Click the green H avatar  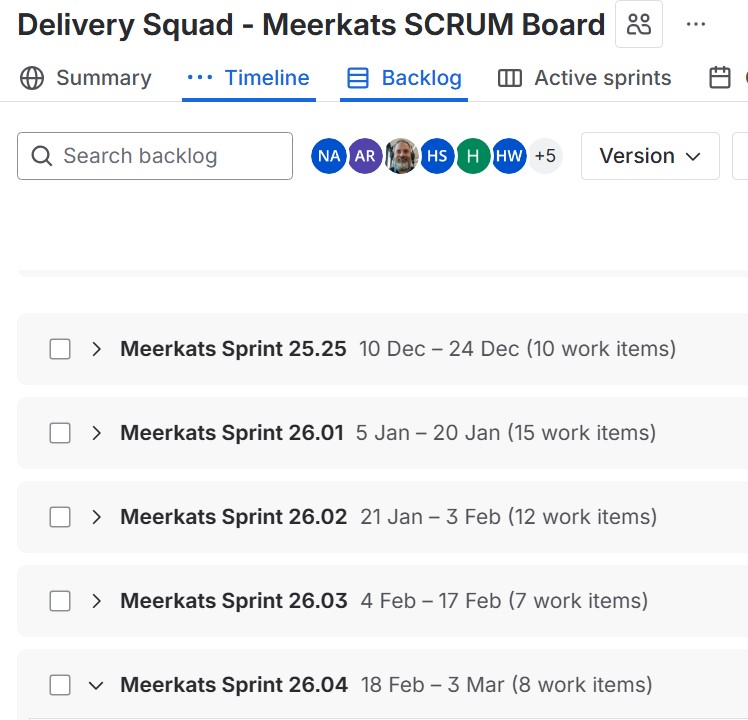[x=473, y=156]
